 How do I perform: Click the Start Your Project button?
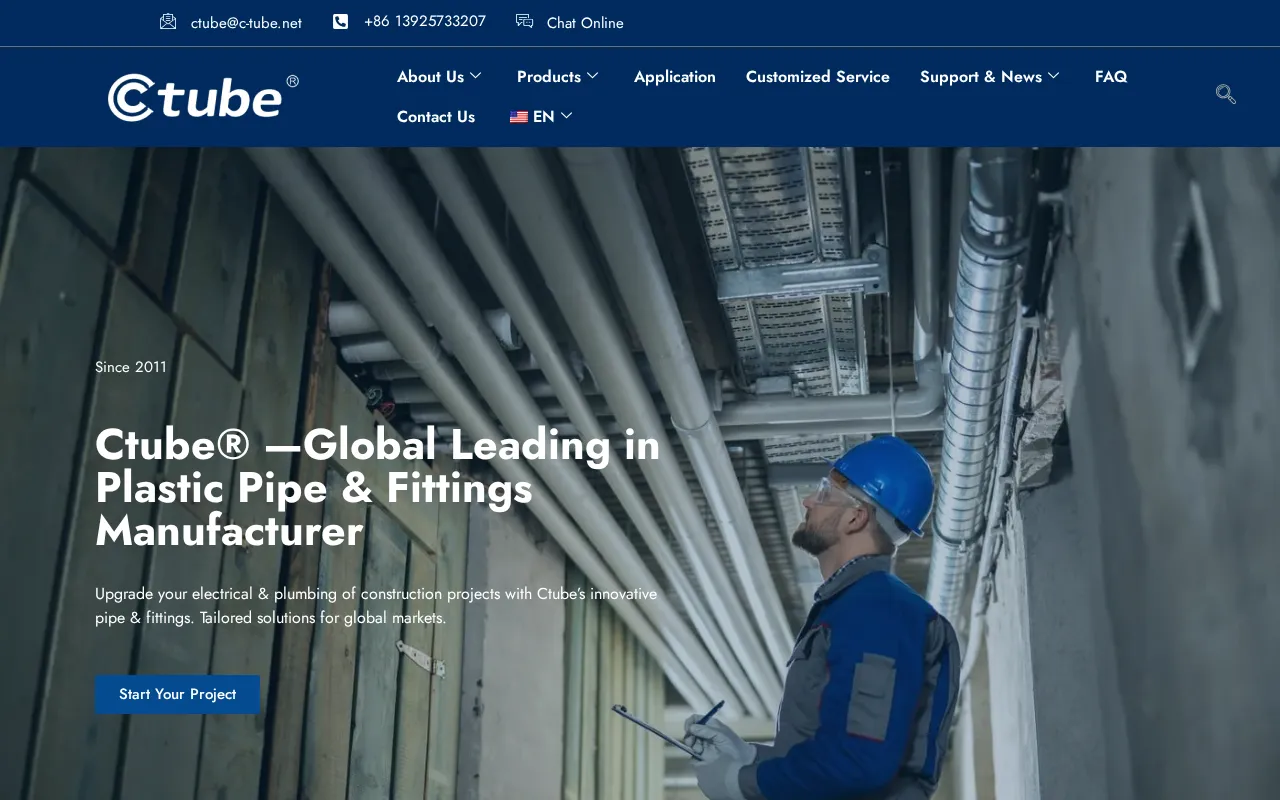(x=178, y=694)
